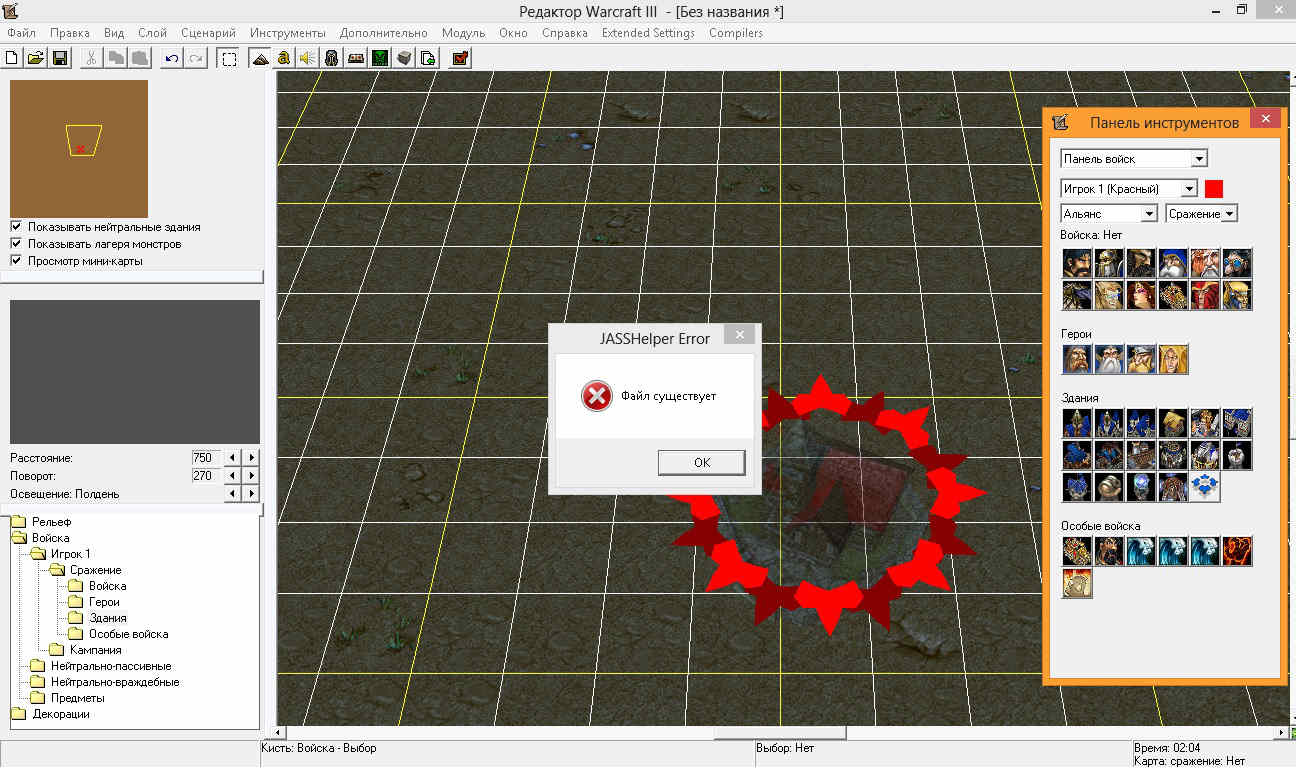1296x768 pixels.
Task: Open the Слой menu
Action: point(153,33)
